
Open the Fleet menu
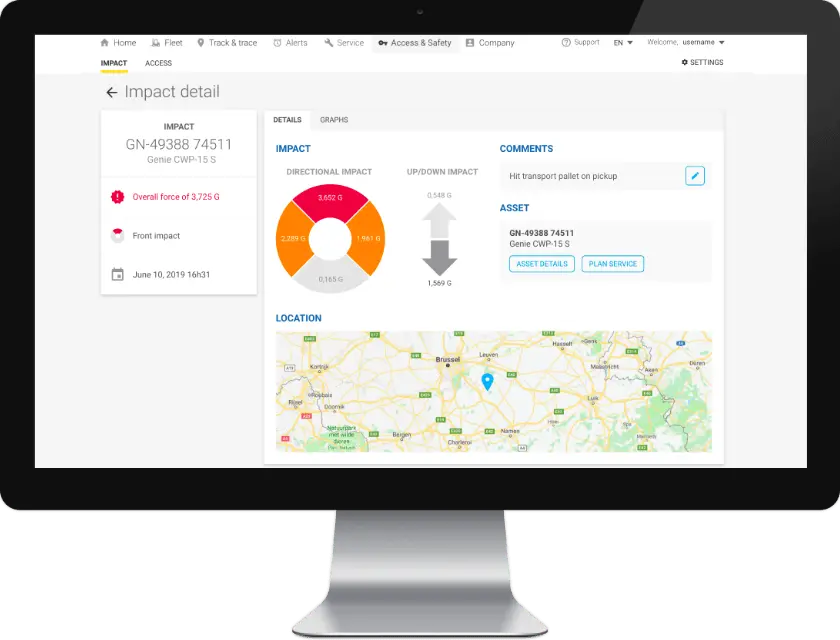[x=167, y=42]
